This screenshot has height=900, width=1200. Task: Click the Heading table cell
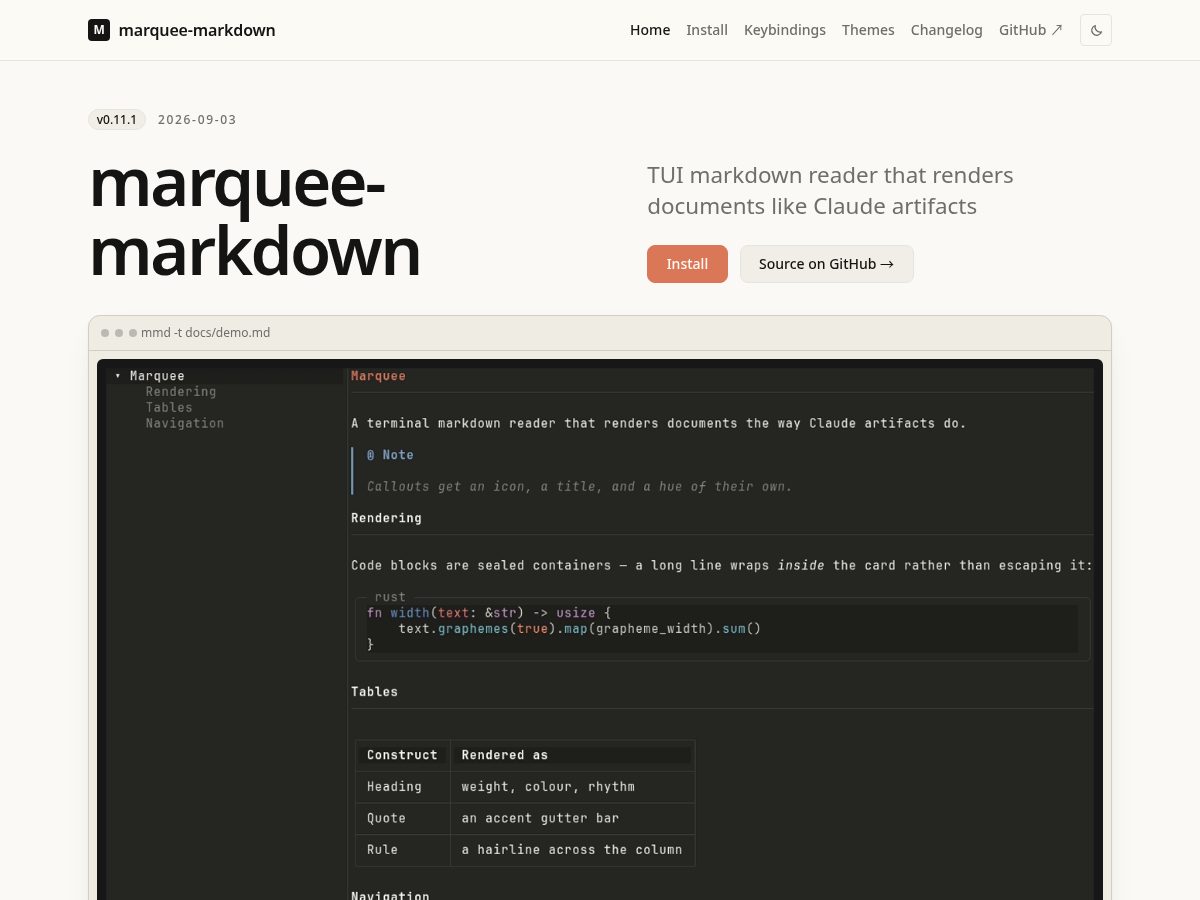tap(394, 787)
